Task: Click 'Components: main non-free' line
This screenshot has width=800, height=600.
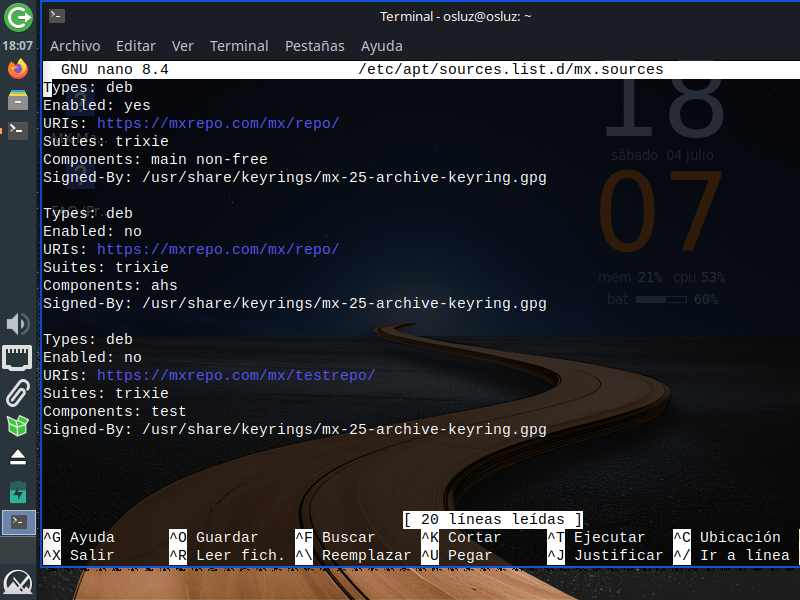Action: [155, 160]
